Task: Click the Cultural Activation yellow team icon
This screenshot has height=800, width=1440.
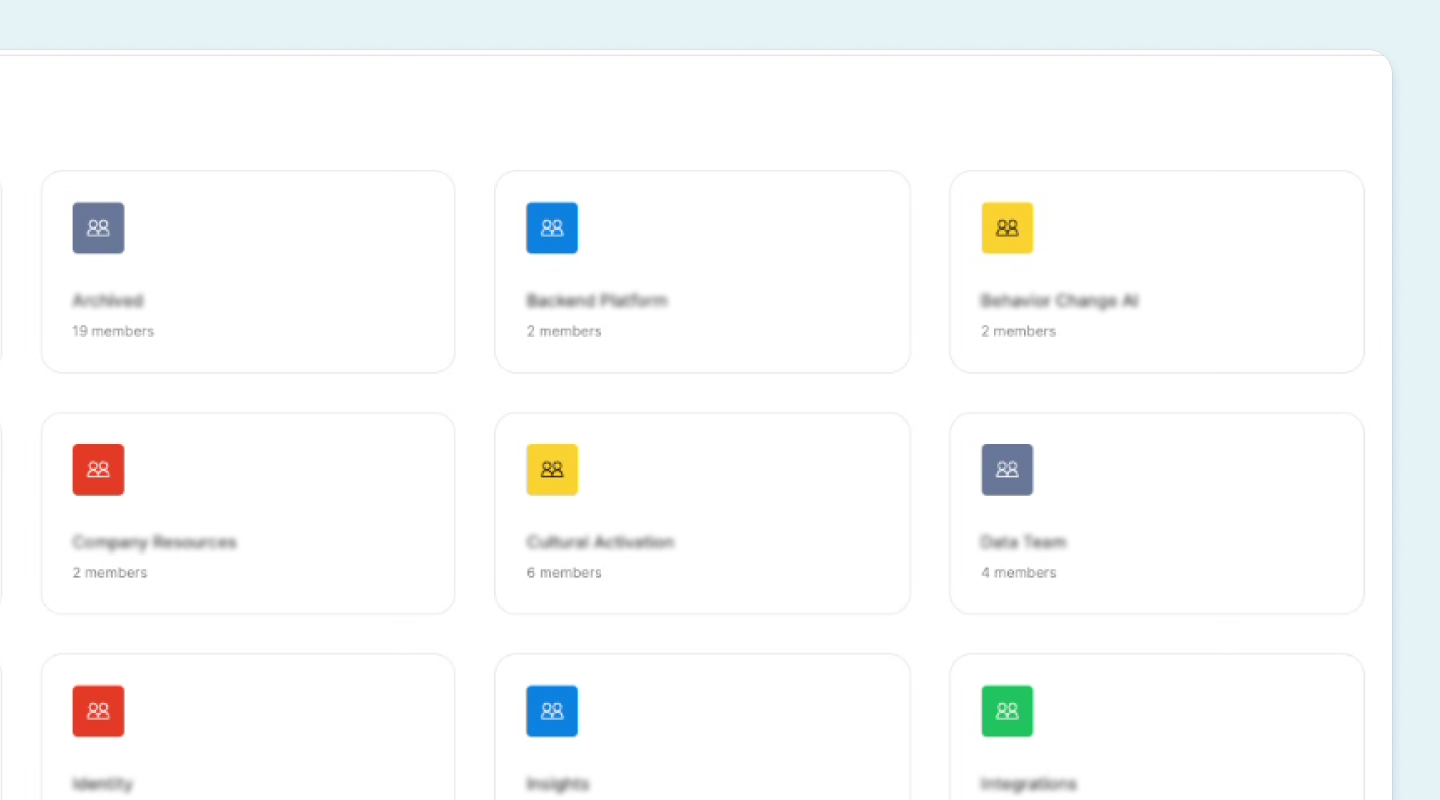Action: (551, 469)
